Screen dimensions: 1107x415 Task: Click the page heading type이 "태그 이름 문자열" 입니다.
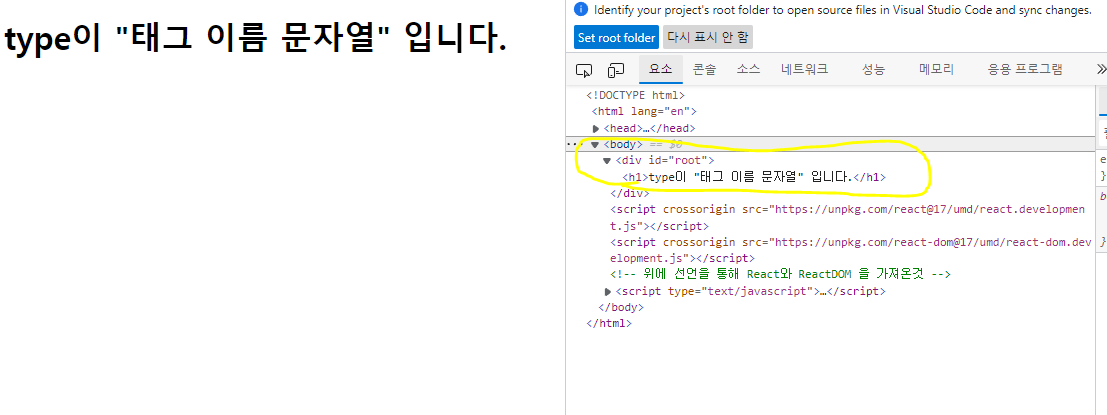(256, 40)
